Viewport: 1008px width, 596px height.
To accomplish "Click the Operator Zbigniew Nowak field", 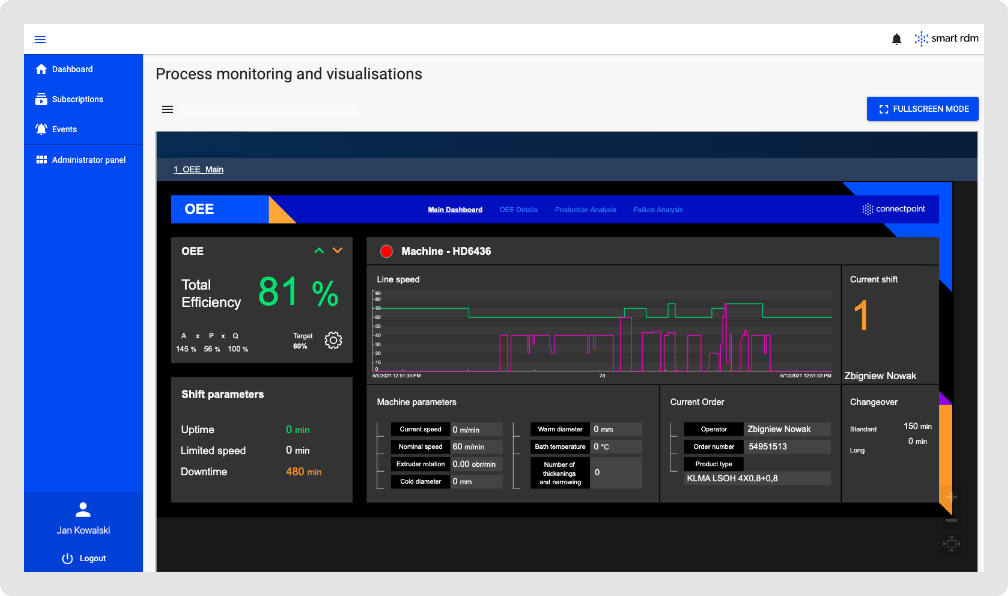I will pos(788,429).
